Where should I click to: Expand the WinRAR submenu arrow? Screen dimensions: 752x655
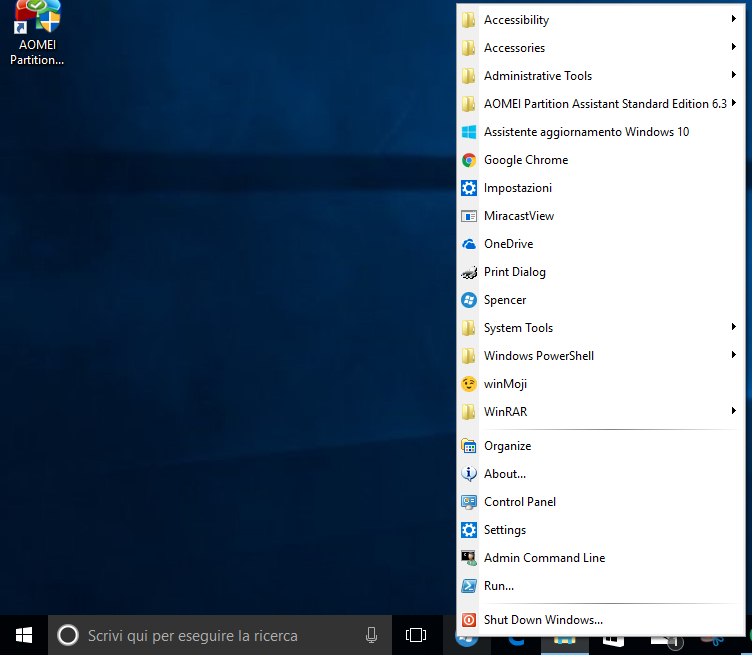point(733,410)
